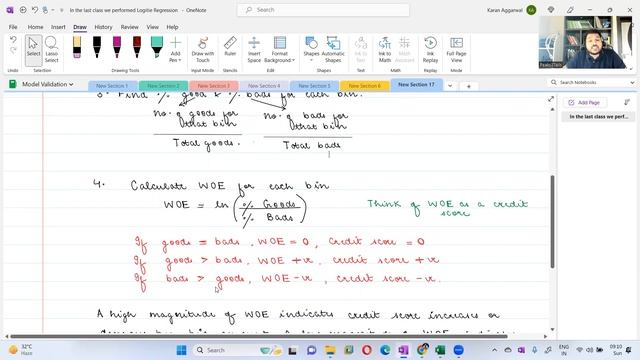Start Ink Replay
640x360 pixels.
point(430,49)
